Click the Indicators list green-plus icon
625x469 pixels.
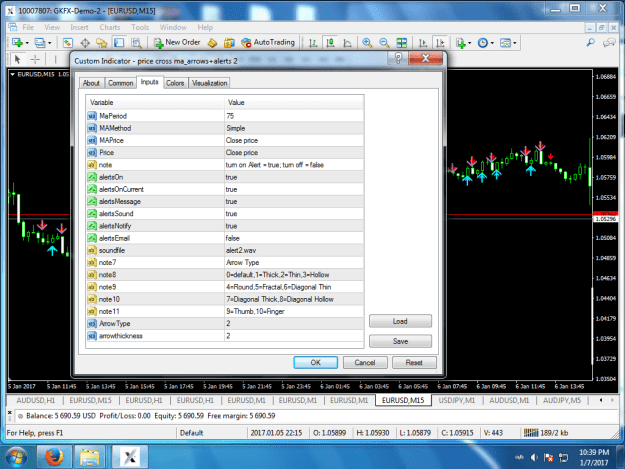(461, 43)
